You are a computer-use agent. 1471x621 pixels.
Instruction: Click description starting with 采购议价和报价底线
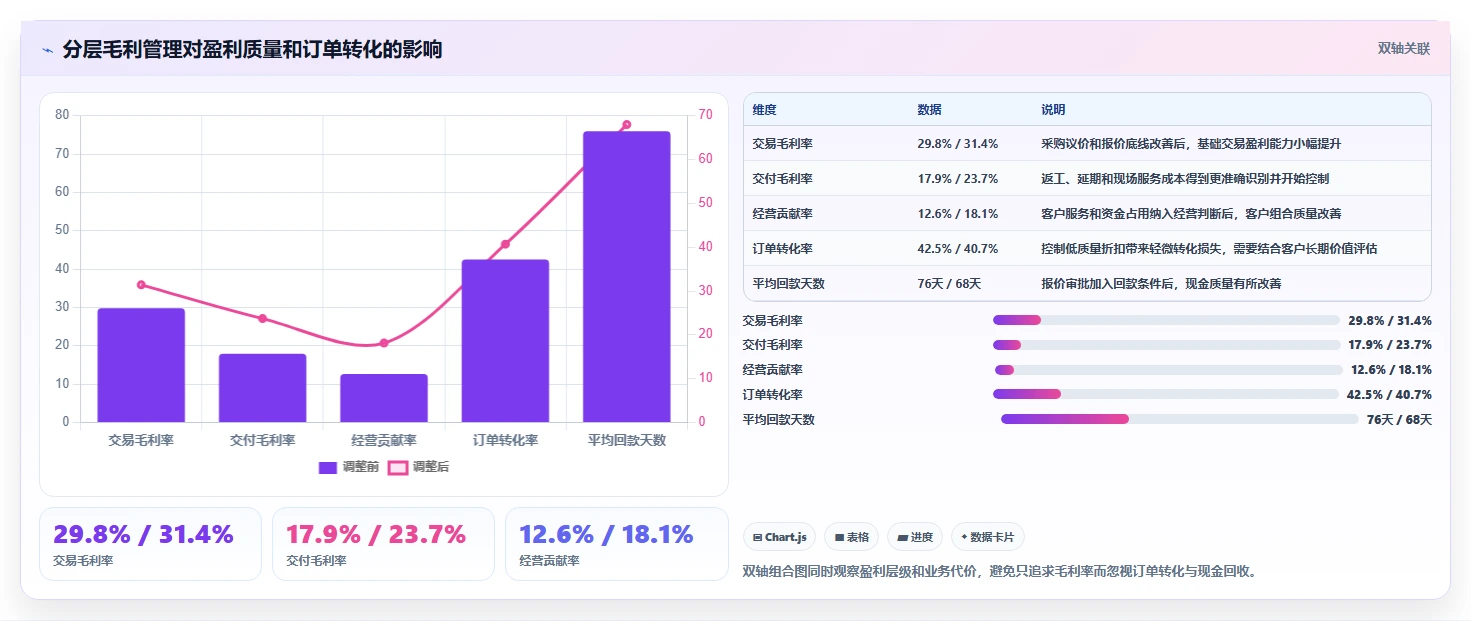pos(1191,144)
